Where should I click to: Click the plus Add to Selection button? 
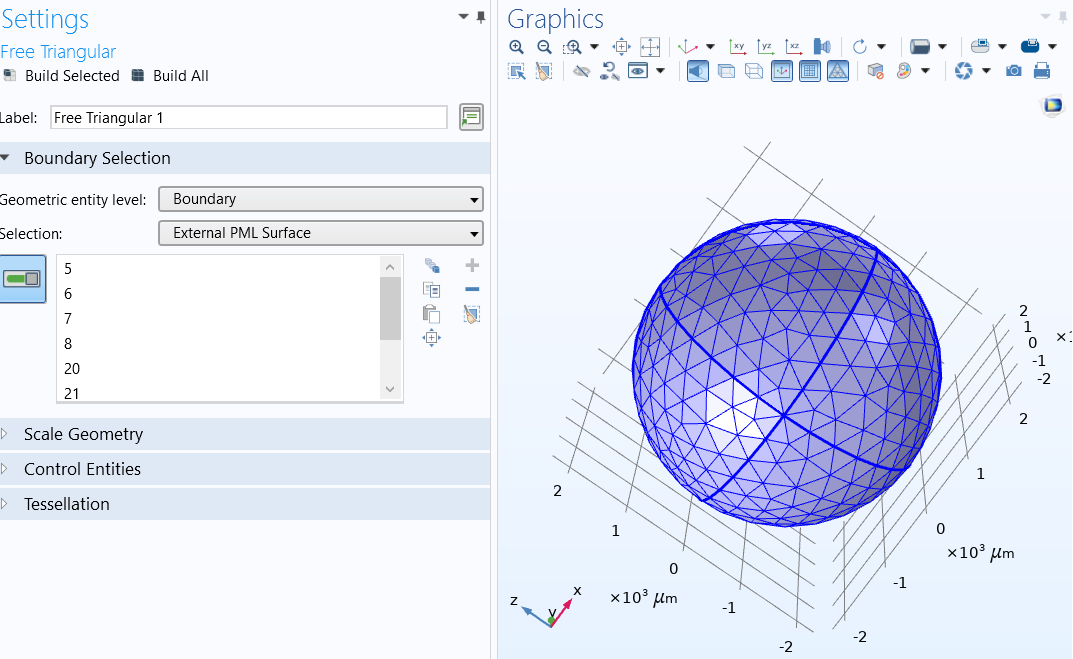472,265
